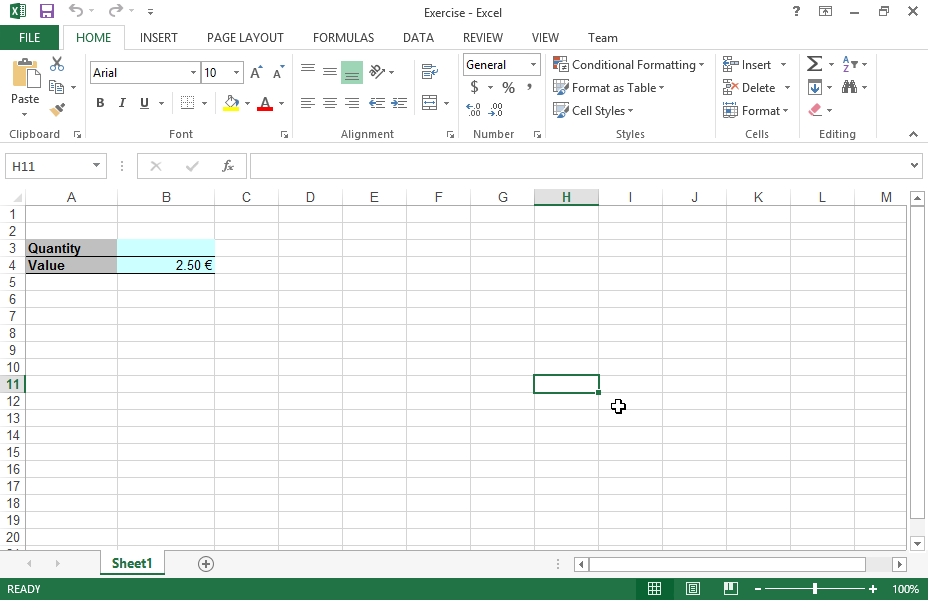Image resolution: width=928 pixels, height=600 pixels.
Task: Expand the Number Format General dropdown
Action: (533, 65)
